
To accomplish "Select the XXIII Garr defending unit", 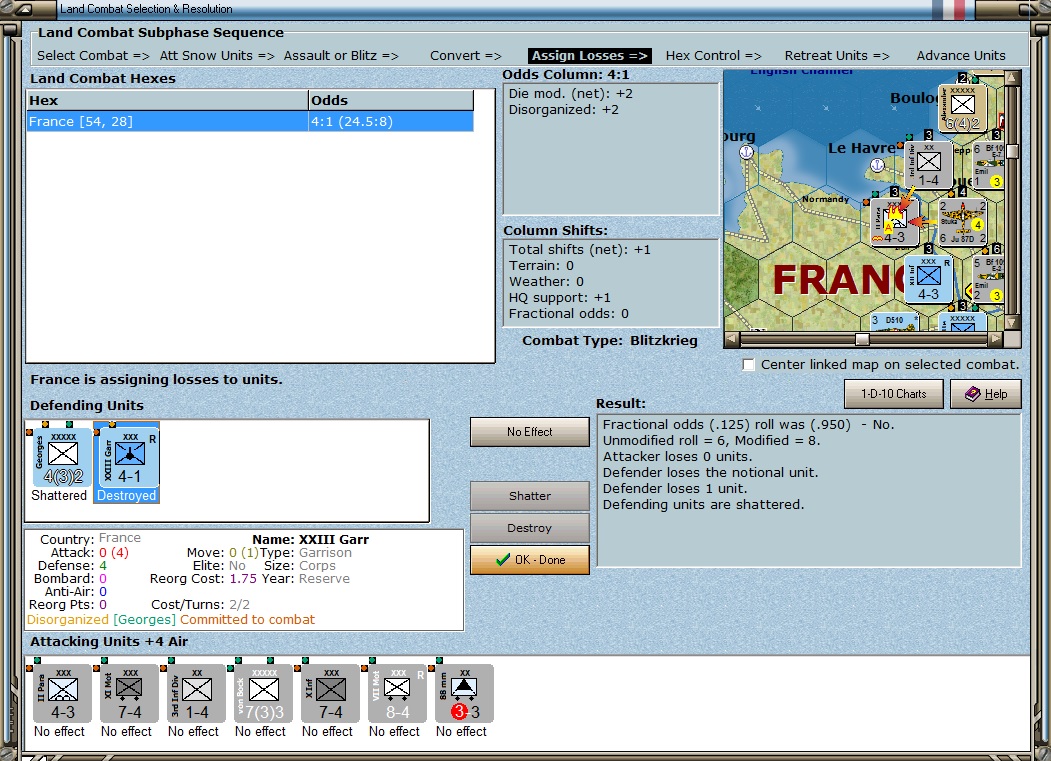I will pyautogui.click(x=127, y=459).
